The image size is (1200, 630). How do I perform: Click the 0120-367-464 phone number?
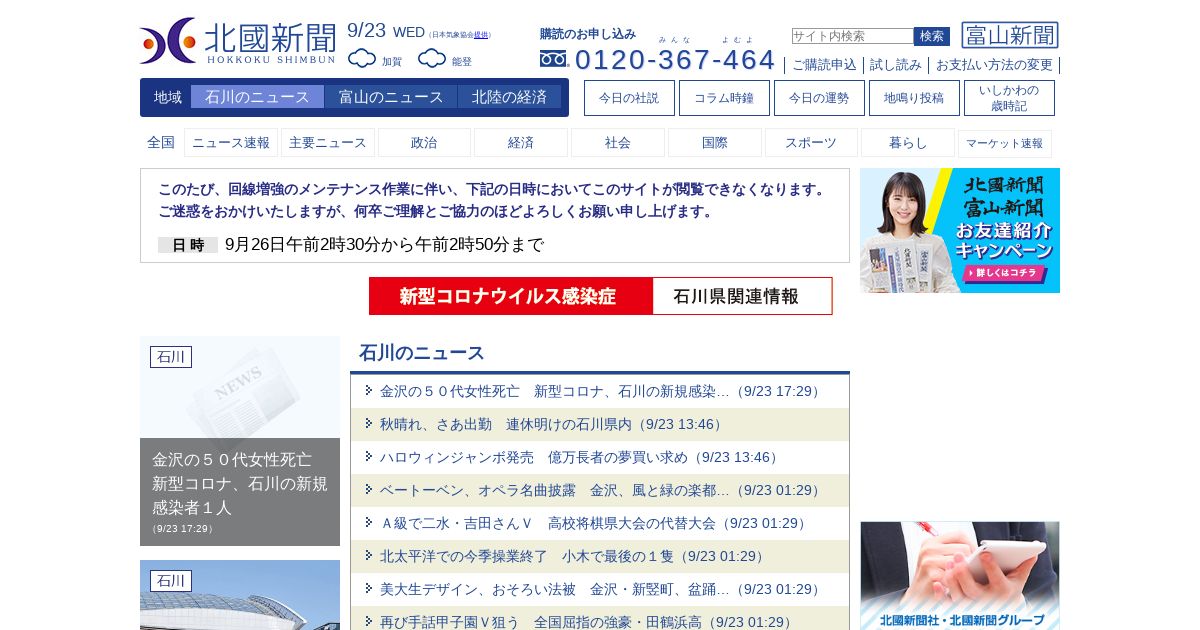coord(675,60)
